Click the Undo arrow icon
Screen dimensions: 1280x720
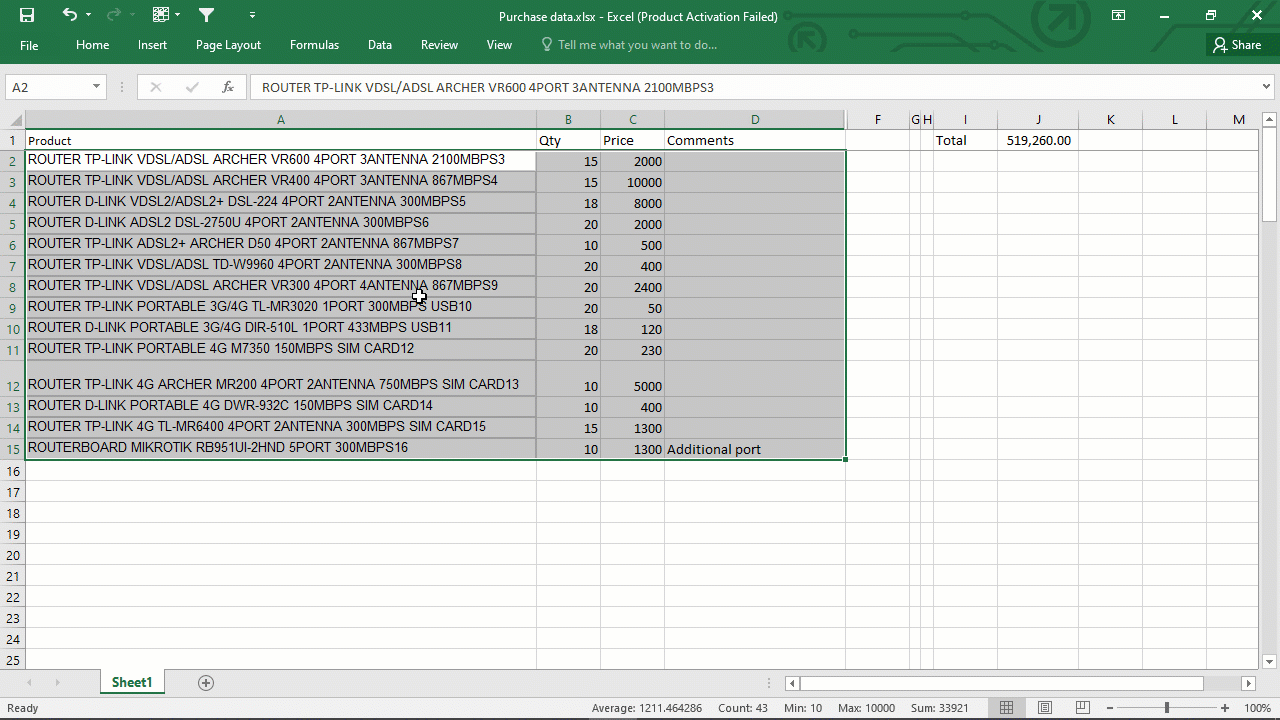point(69,15)
